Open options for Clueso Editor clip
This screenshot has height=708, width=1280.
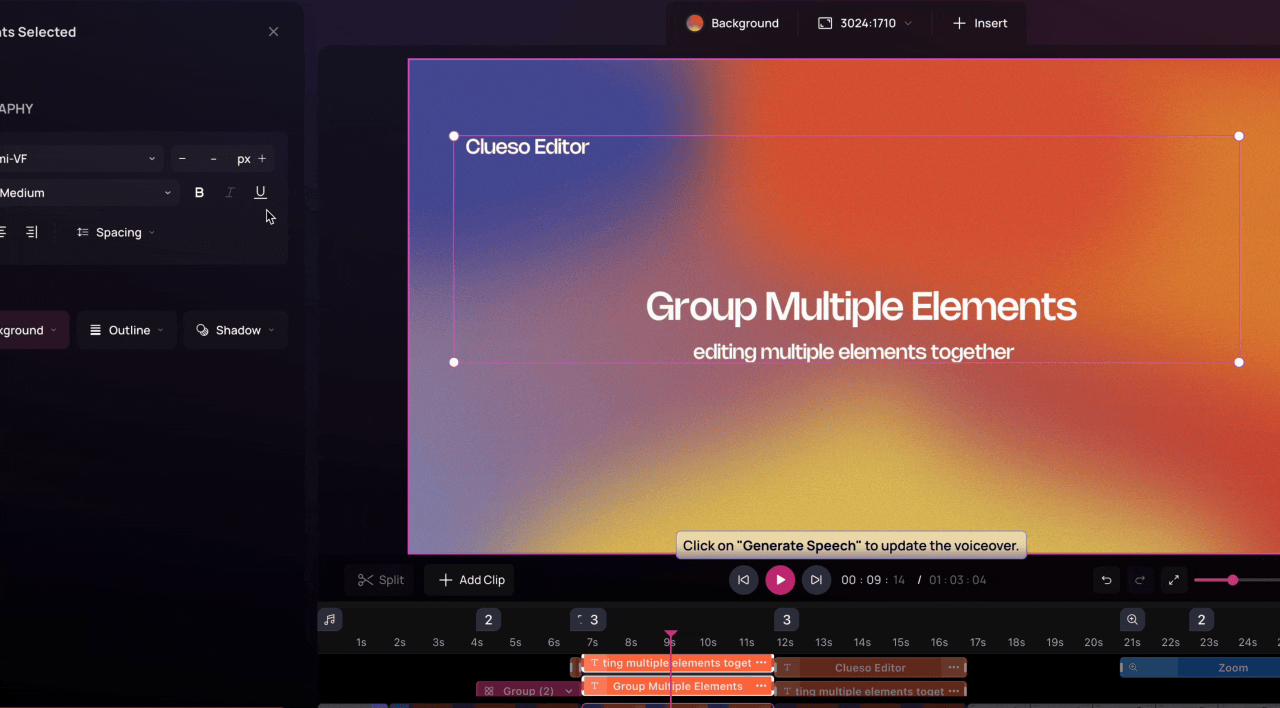point(954,667)
